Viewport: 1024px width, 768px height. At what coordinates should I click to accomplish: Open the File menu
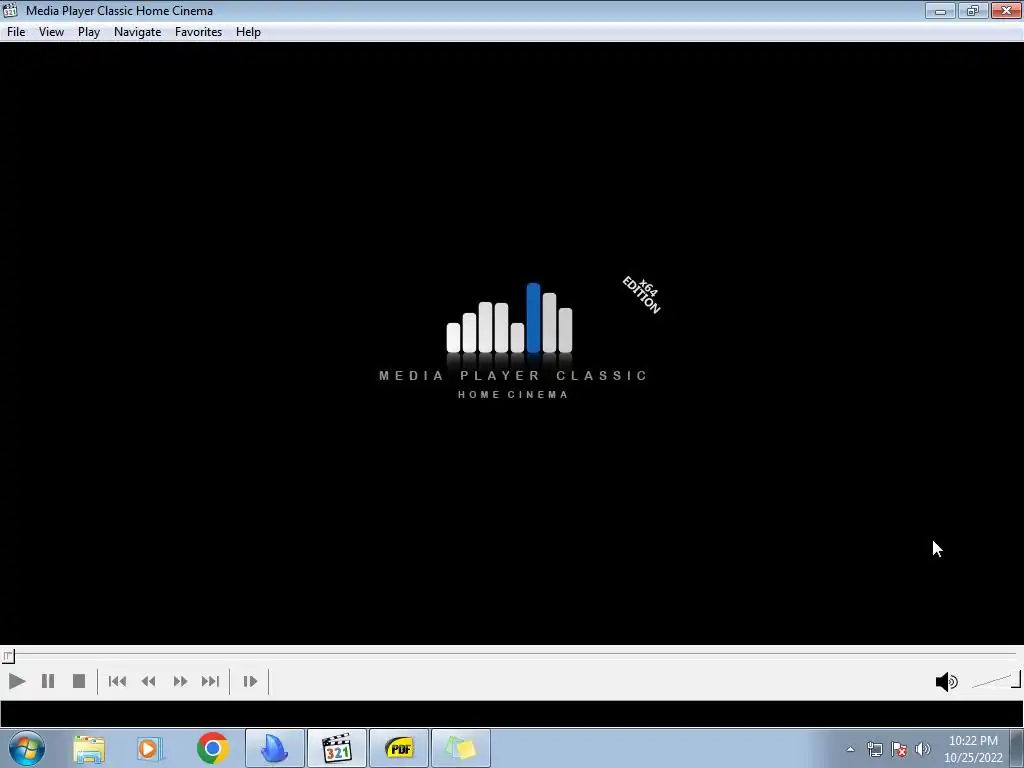[x=16, y=32]
